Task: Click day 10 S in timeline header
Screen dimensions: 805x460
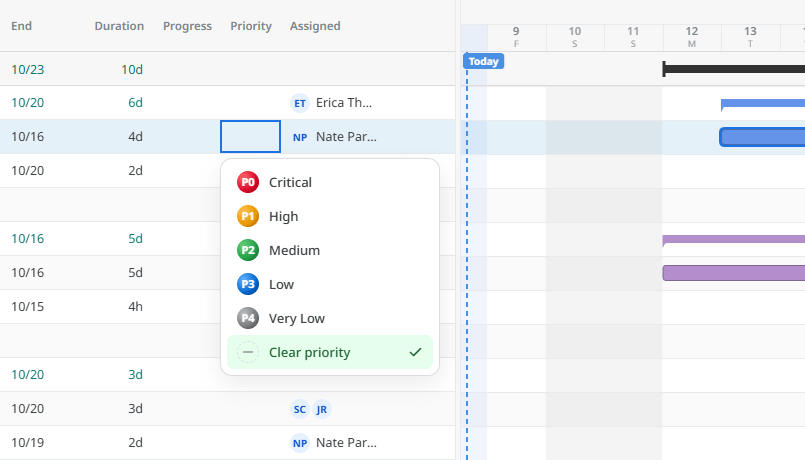Action: pyautogui.click(x=575, y=37)
